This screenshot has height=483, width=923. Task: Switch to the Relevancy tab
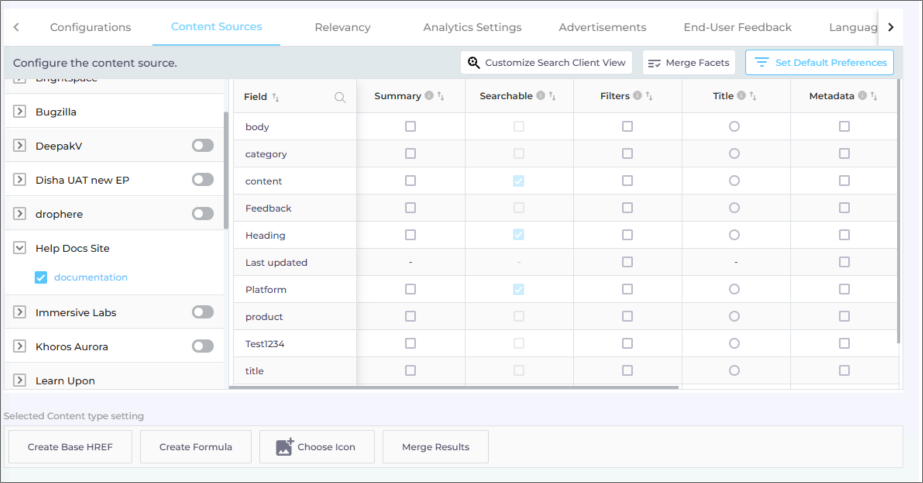pyautogui.click(x=342, y=27)
